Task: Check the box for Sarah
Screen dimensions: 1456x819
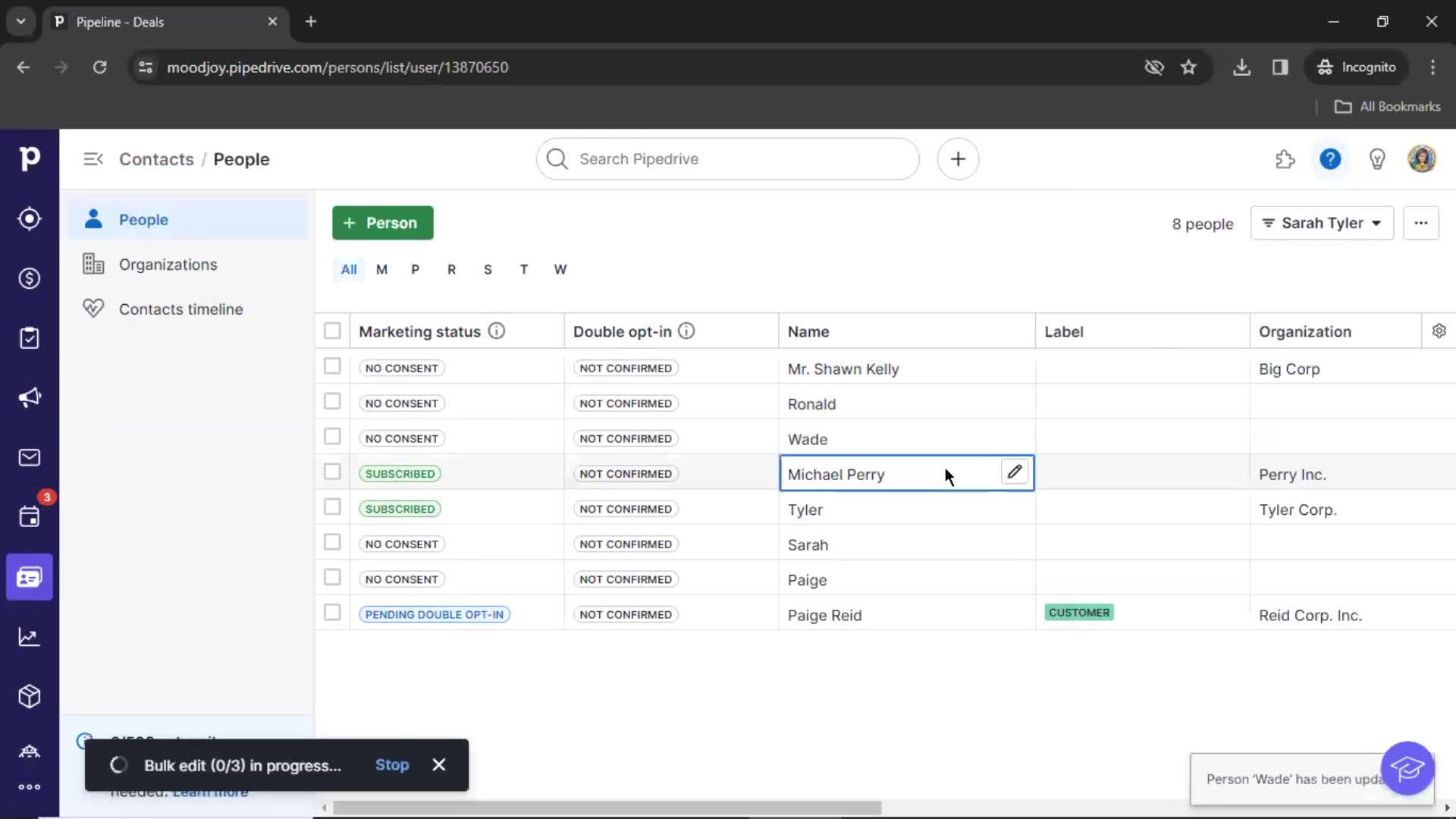Action: (332, 542)
